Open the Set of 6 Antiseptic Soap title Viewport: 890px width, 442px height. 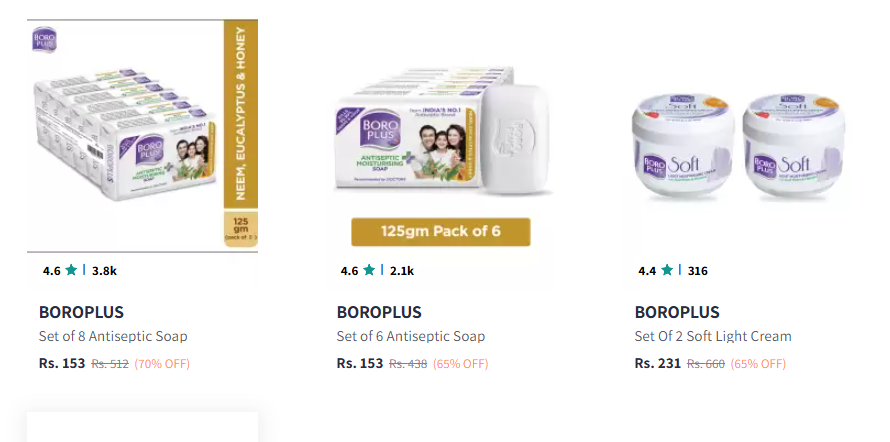pos(411,336)
